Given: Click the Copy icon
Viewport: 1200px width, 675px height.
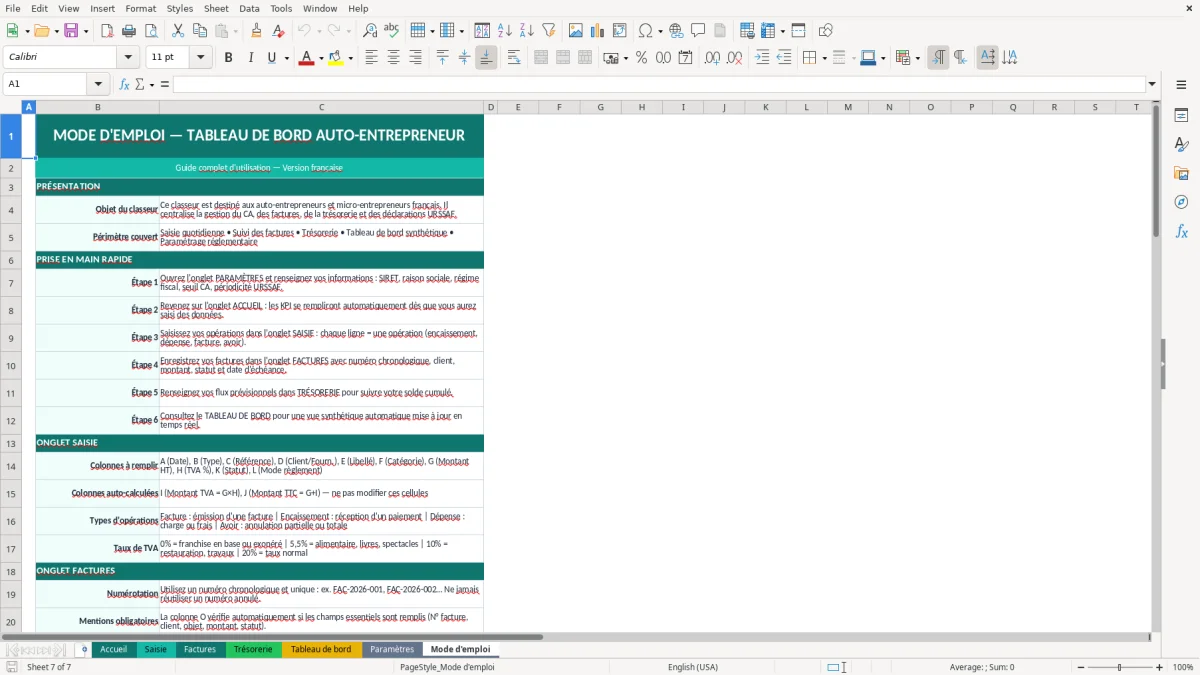Looking at the screenshot, I should click(199, 31).
